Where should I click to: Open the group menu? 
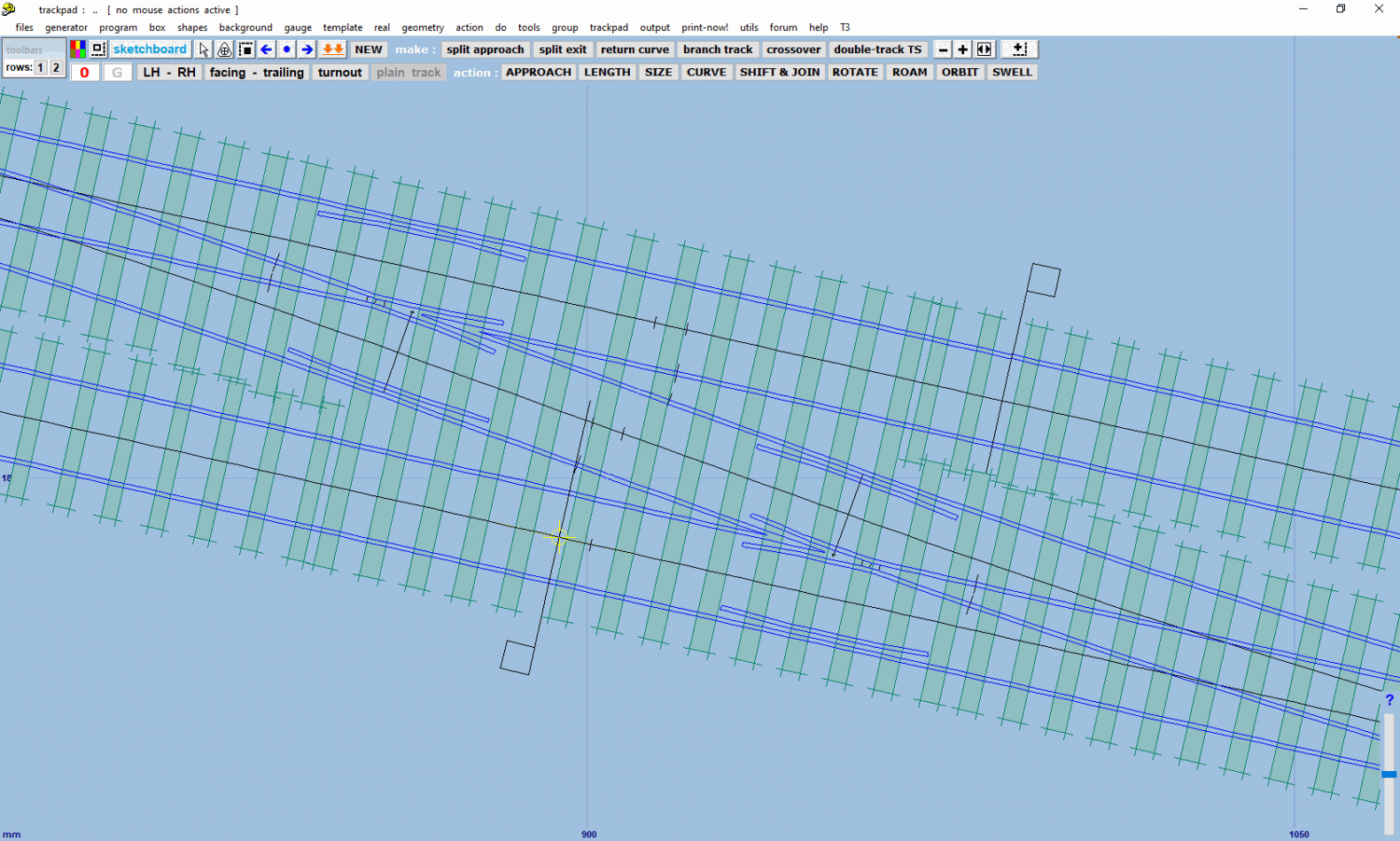pyautogui.click(x=564, y=27)
